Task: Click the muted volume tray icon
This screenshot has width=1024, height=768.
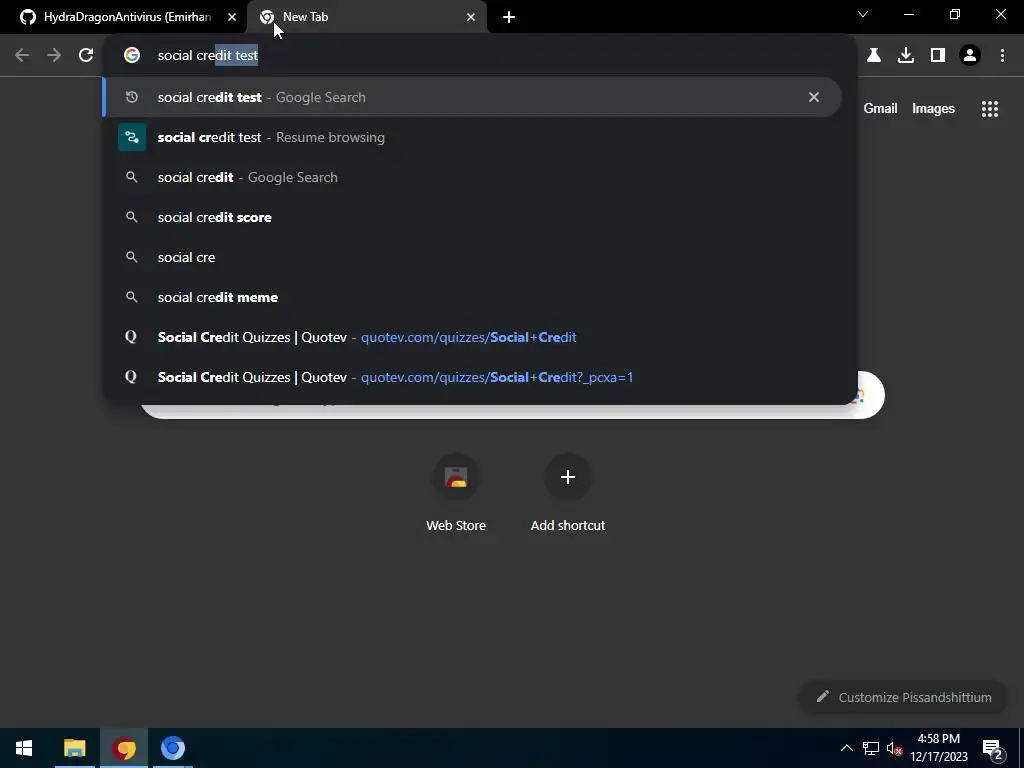Action: click(894, 748)
